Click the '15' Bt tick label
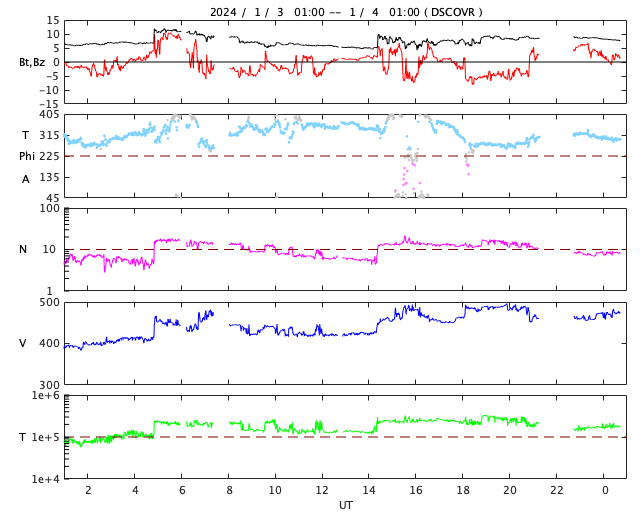 coord(53,20)
